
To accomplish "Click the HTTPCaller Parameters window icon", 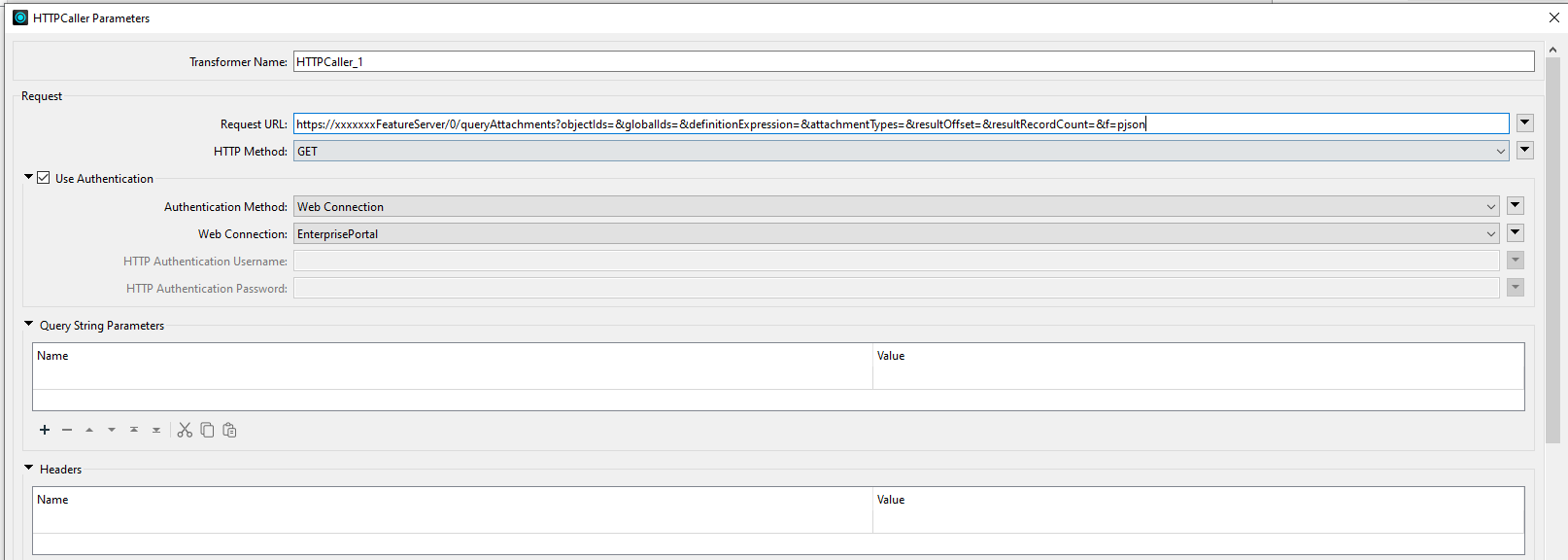I will click(20, 17).
